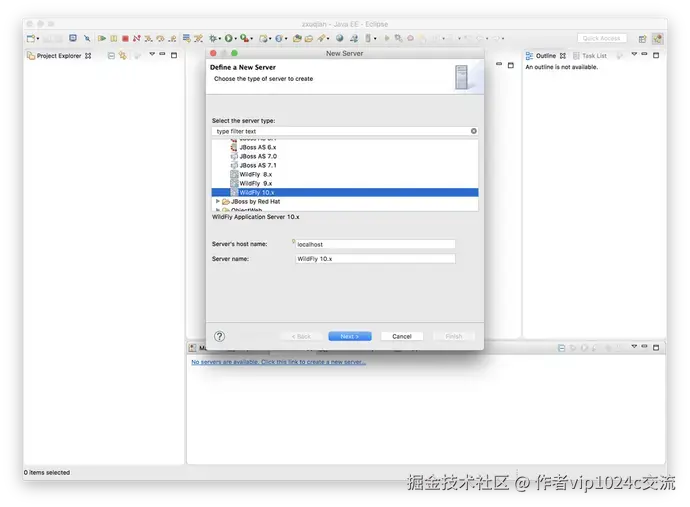
Task: Click the Run Last Tool icon
Action: tap(244, 38)
